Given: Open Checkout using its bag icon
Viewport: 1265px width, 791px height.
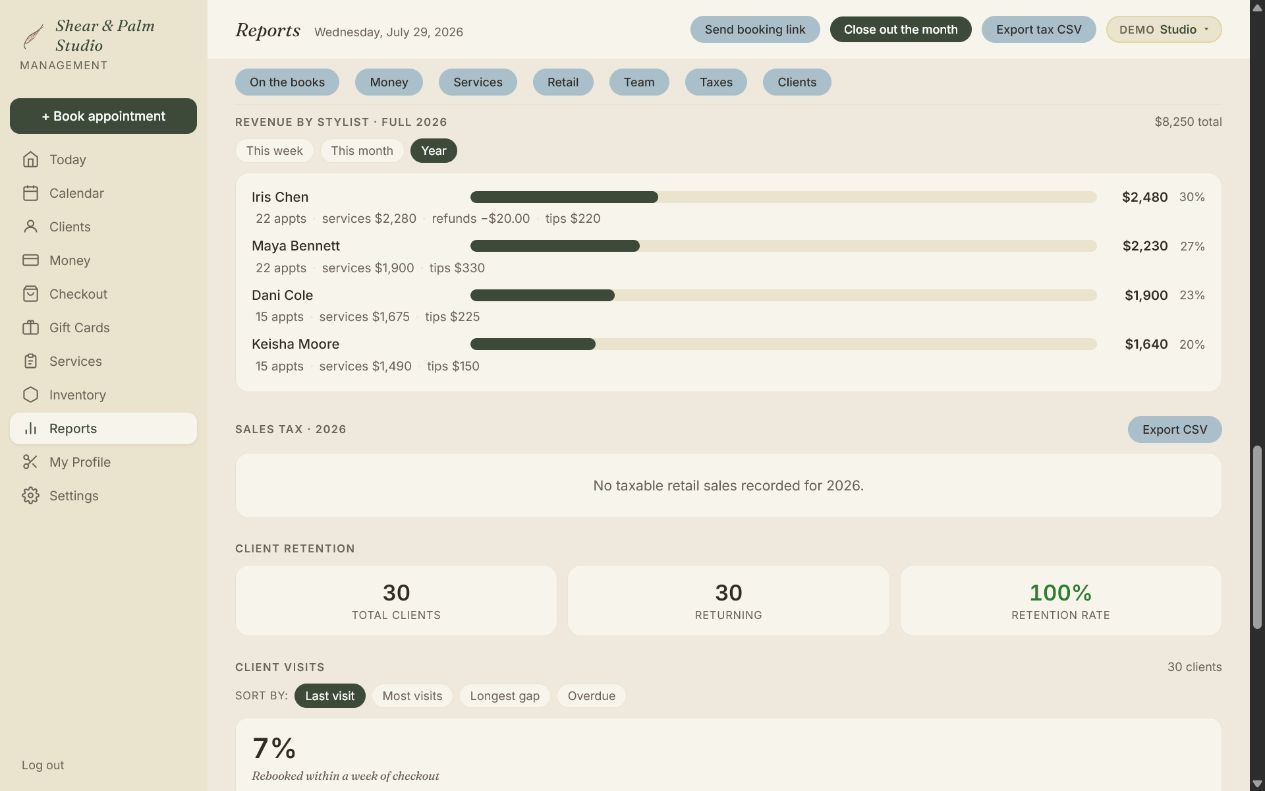Looking at the screenshot, I should (31, 294).
